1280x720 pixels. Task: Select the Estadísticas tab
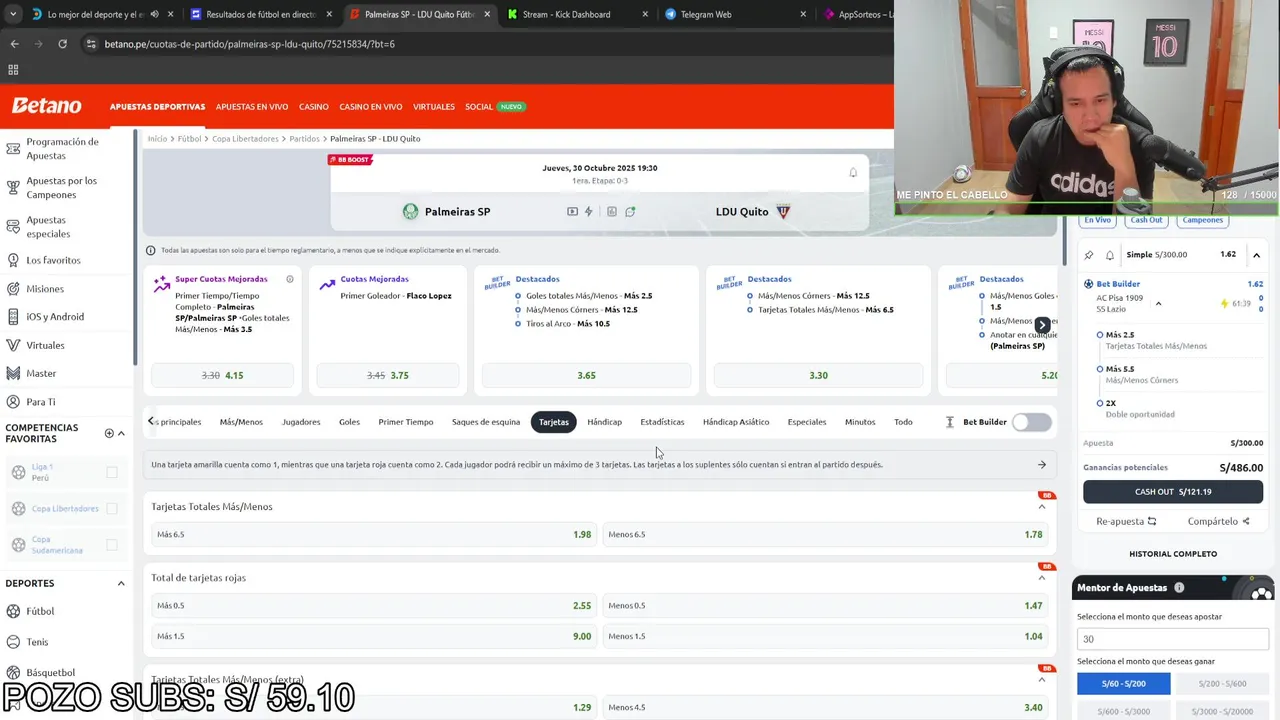point(662,422)
